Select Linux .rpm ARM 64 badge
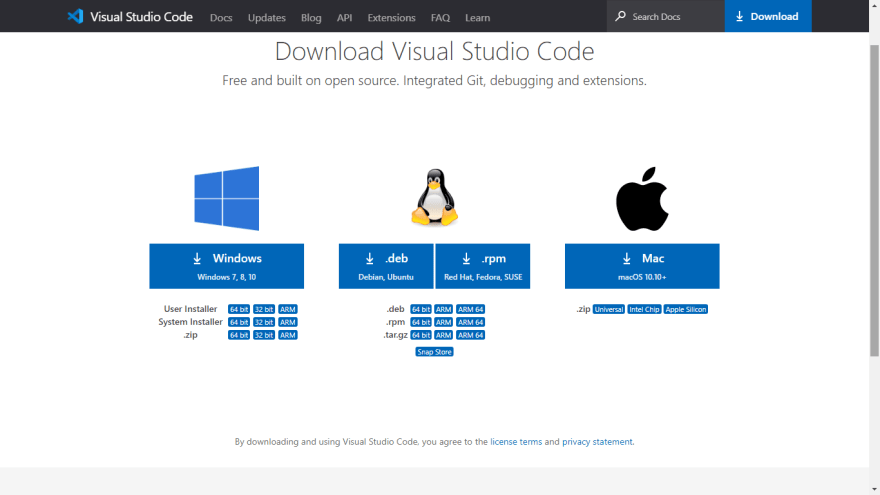 (x=470, y=322)
